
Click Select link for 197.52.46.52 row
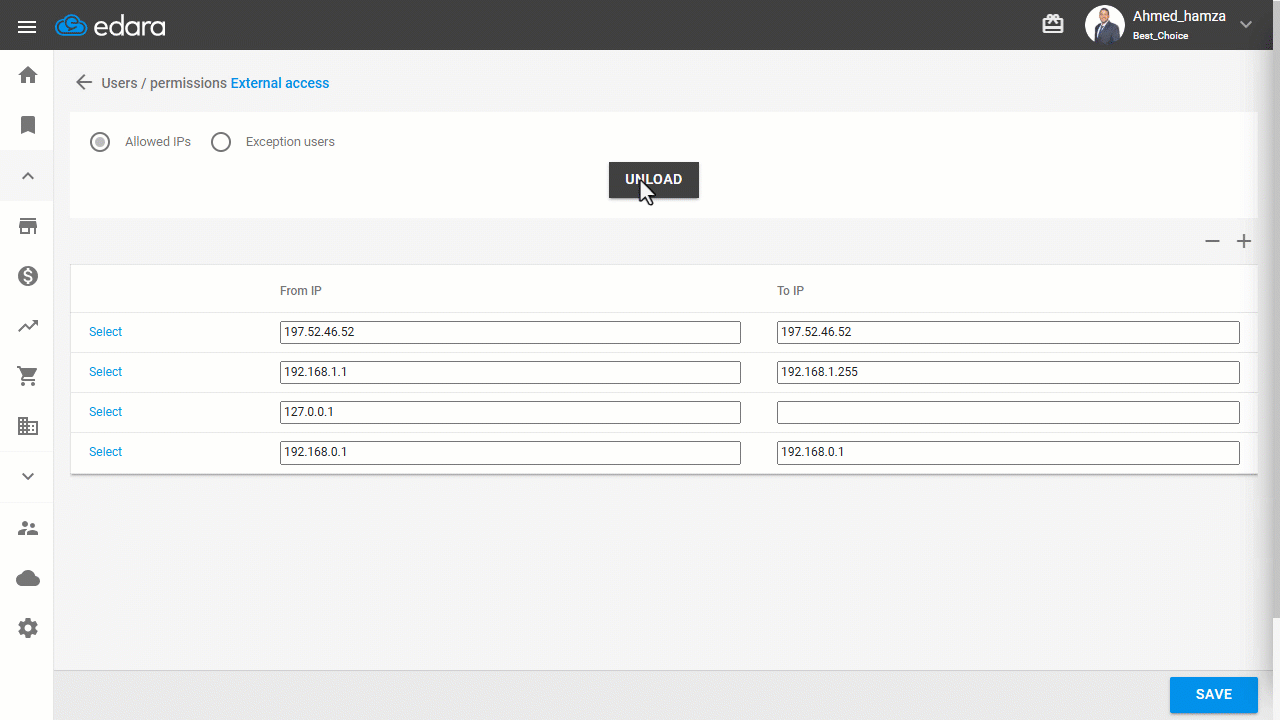coord(105,332)
